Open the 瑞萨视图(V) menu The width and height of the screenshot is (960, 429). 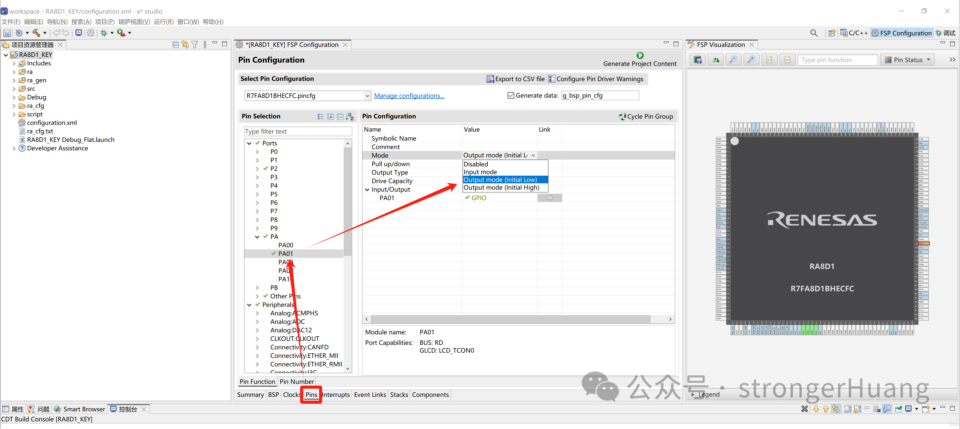[x=133, y=22]
